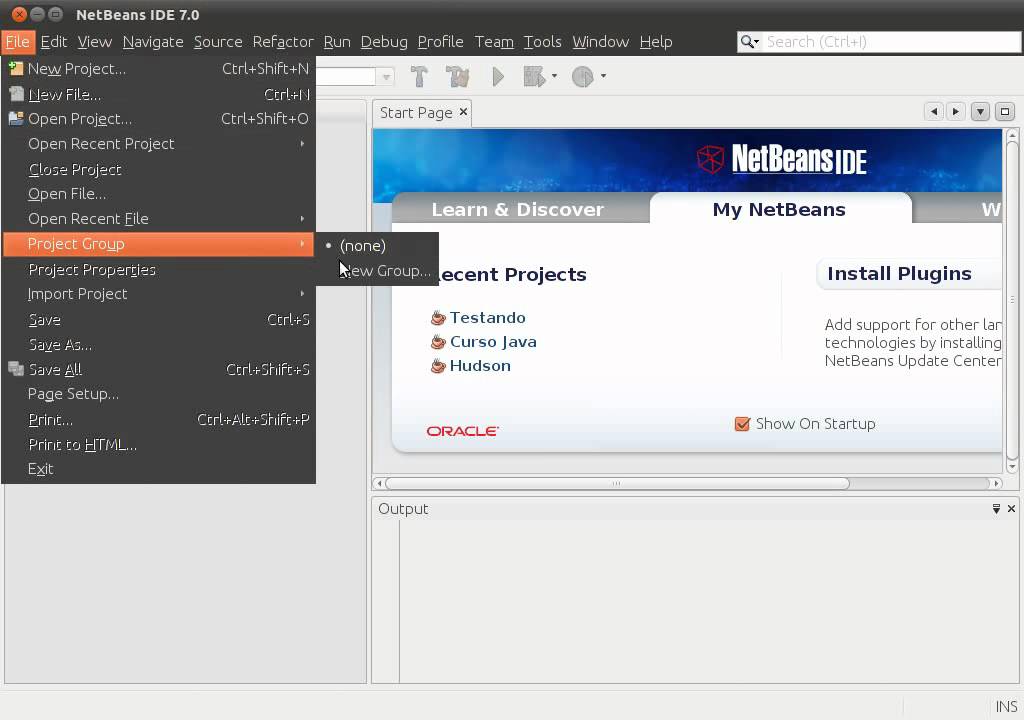Select Page Setup... menu item
Screen dimensions: 1024x720
click(159, 394)
